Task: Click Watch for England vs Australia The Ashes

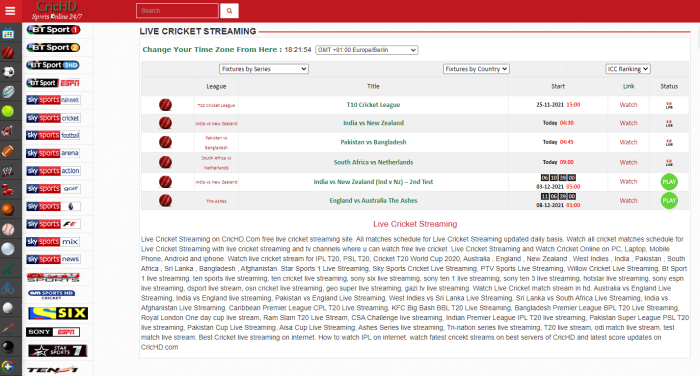Action: tap(628, 201)
